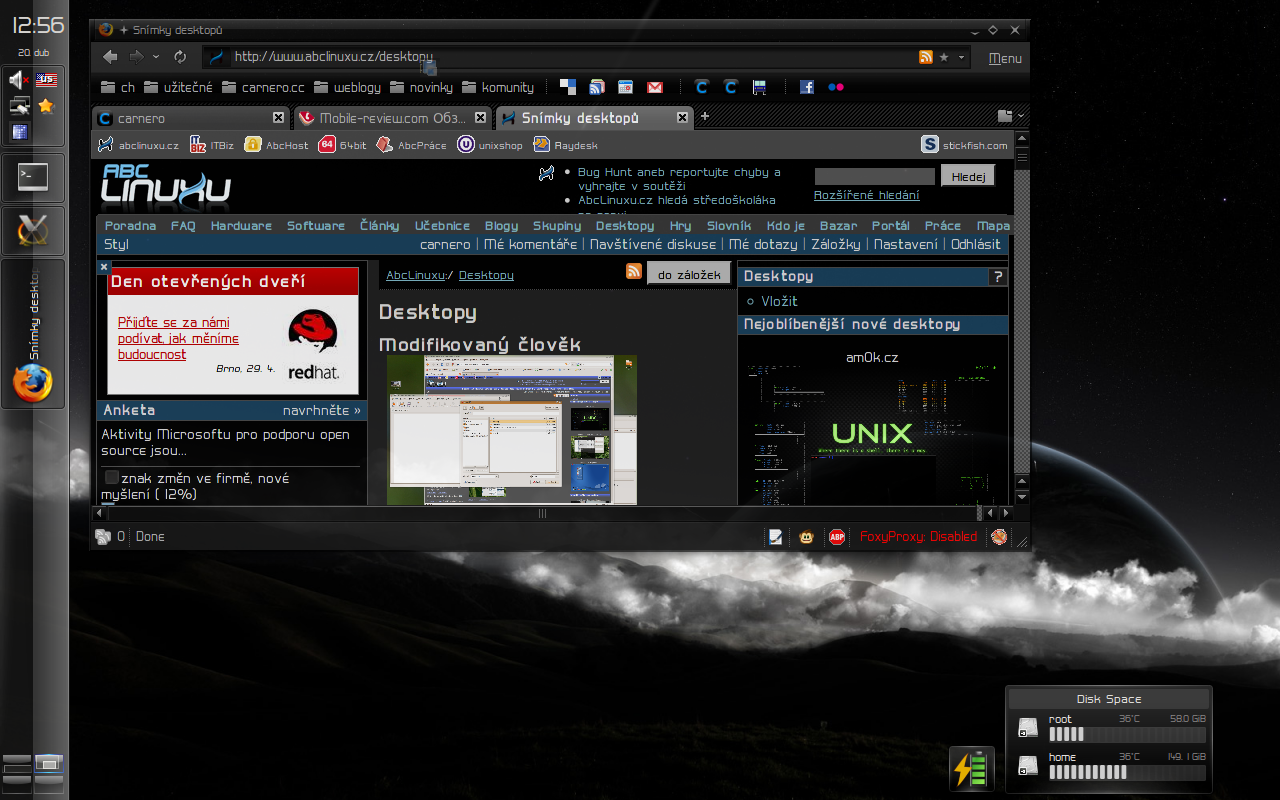1280x800 pixels.
Task: Tick the znak změn ve firmě poll checkbox
Action: [112, 478]
